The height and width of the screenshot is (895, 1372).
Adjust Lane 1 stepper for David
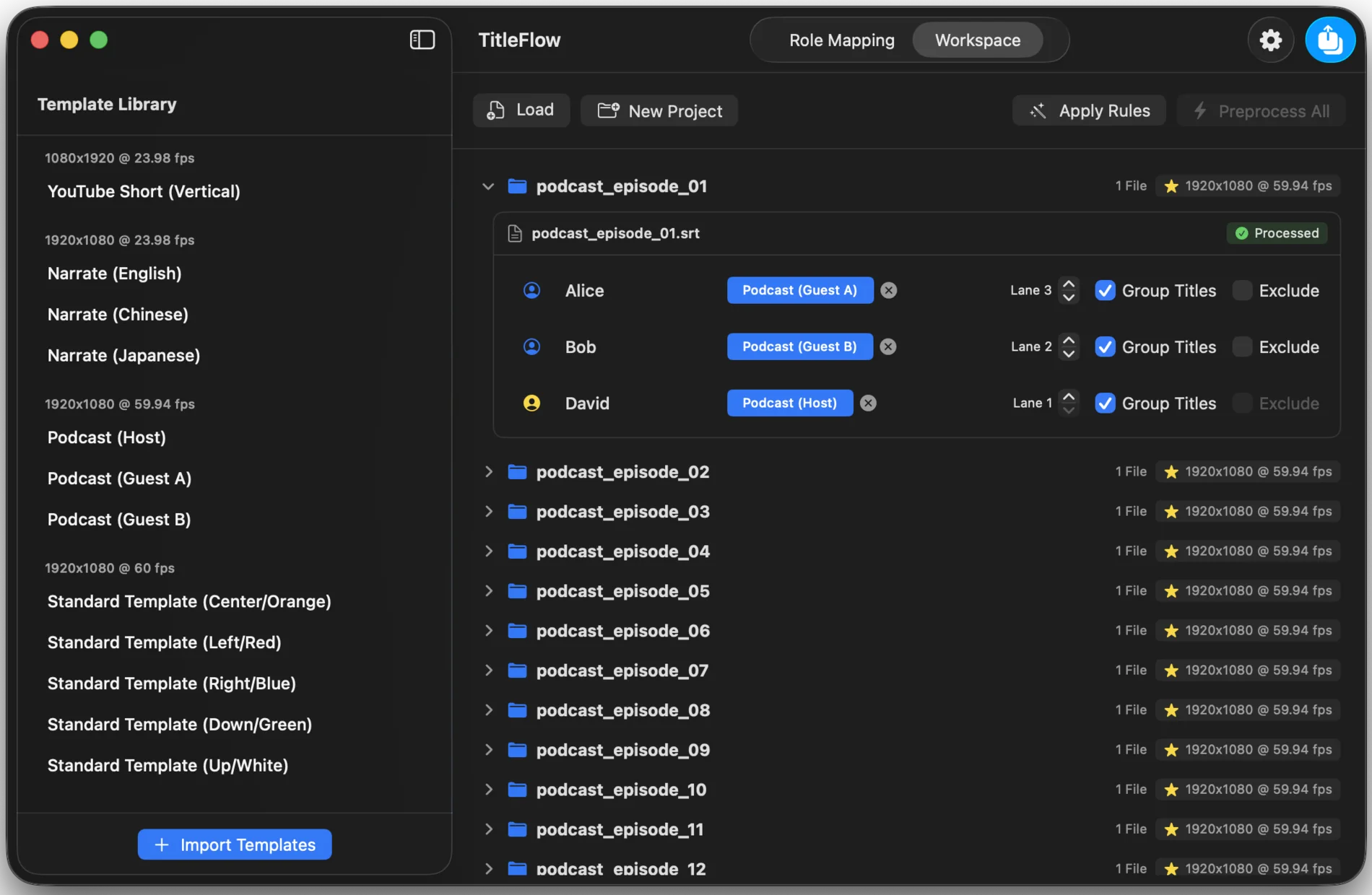pyautogui.click(x=1069, y=403)
